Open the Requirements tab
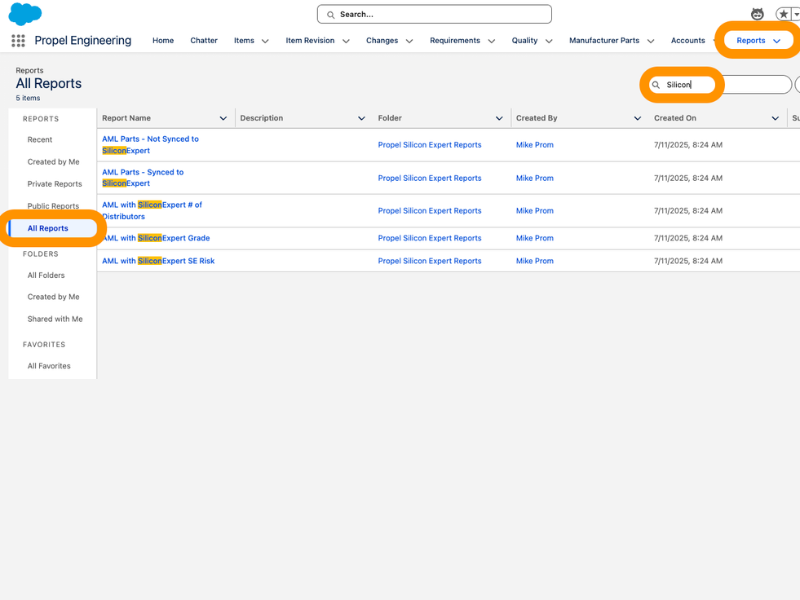 pyautogui.click(x=455, y=40)
